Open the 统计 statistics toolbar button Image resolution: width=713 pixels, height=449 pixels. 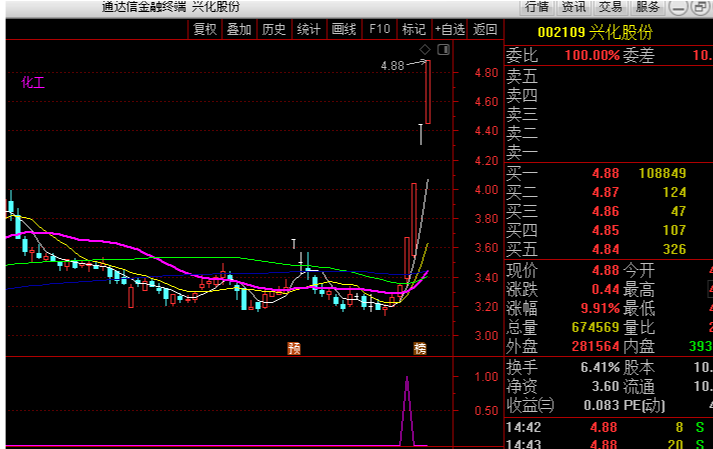click(309, 30)
